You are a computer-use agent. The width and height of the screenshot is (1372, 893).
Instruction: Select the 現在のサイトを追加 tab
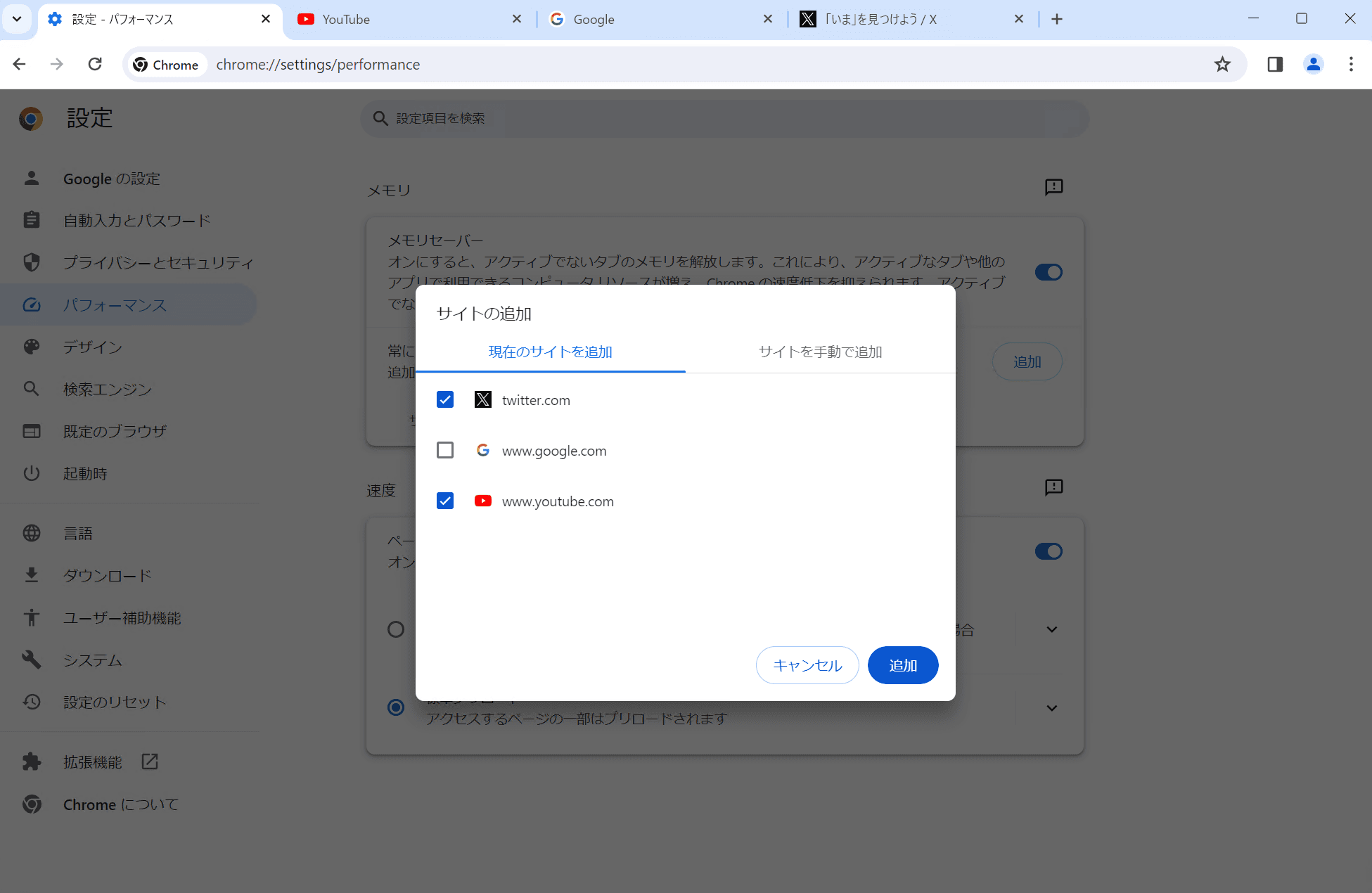[551, 352]
